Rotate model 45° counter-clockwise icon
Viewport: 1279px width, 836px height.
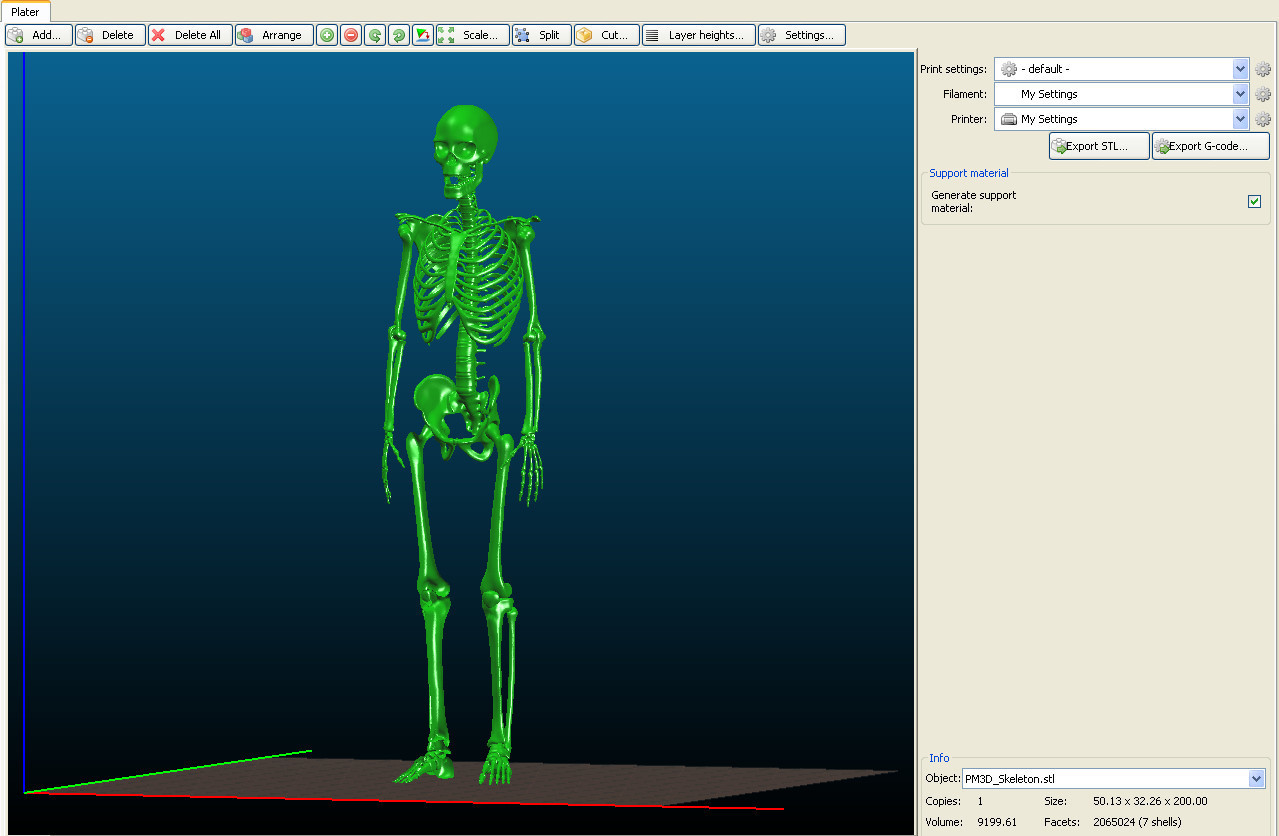tap(375, 35)
